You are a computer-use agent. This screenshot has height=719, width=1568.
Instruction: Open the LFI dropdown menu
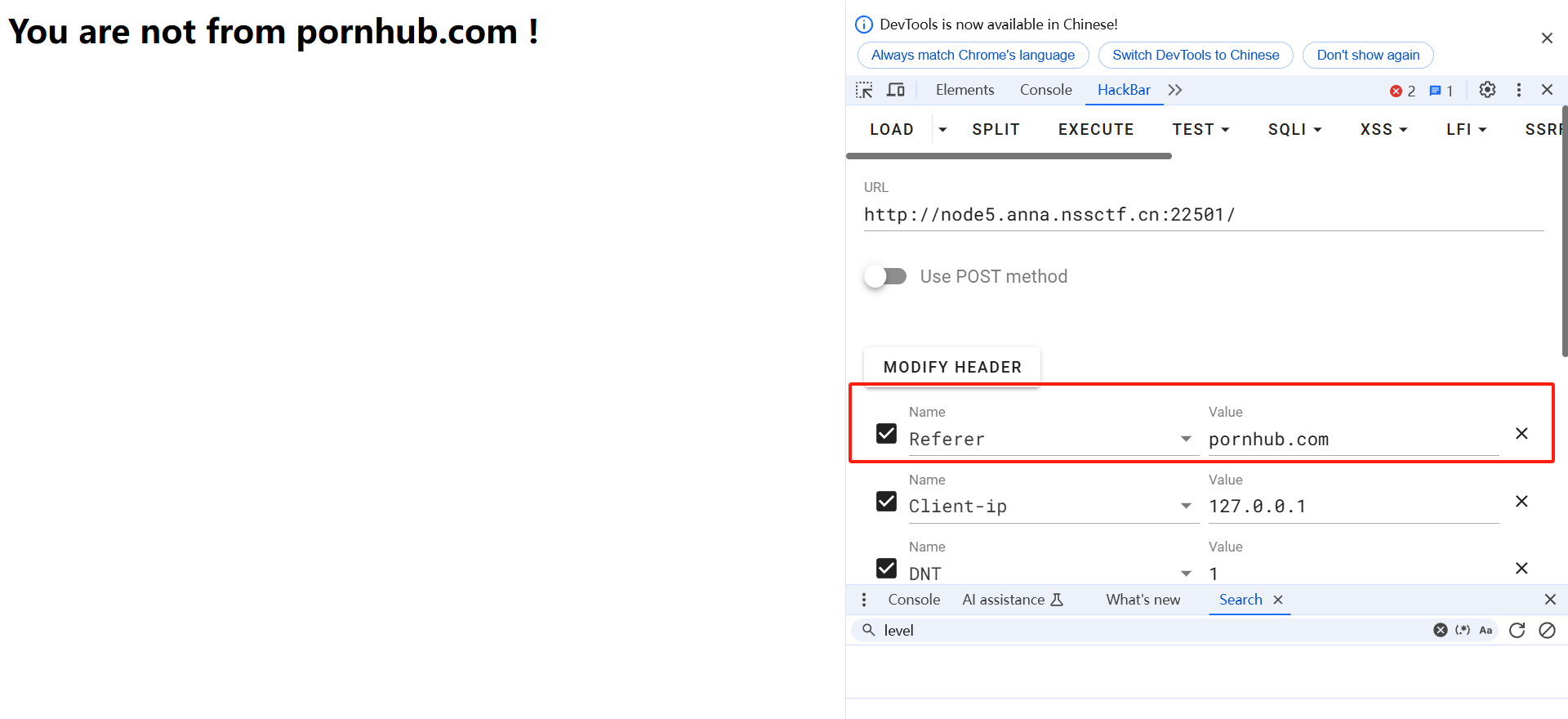1466,129
